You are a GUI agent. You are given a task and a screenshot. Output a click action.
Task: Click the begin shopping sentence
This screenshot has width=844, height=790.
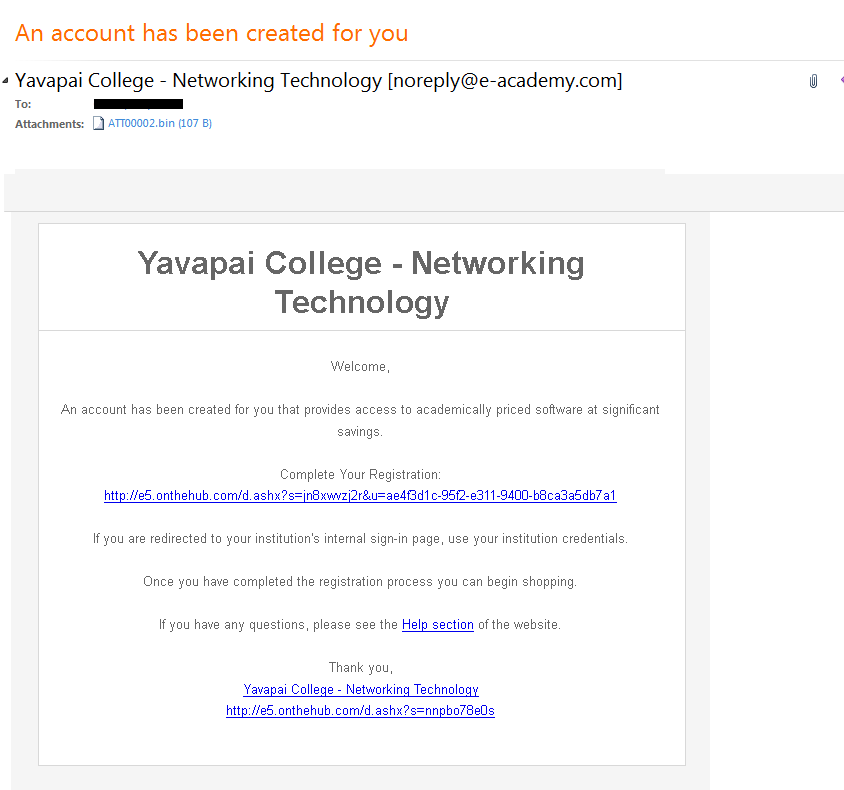click(x=360, y=582)
